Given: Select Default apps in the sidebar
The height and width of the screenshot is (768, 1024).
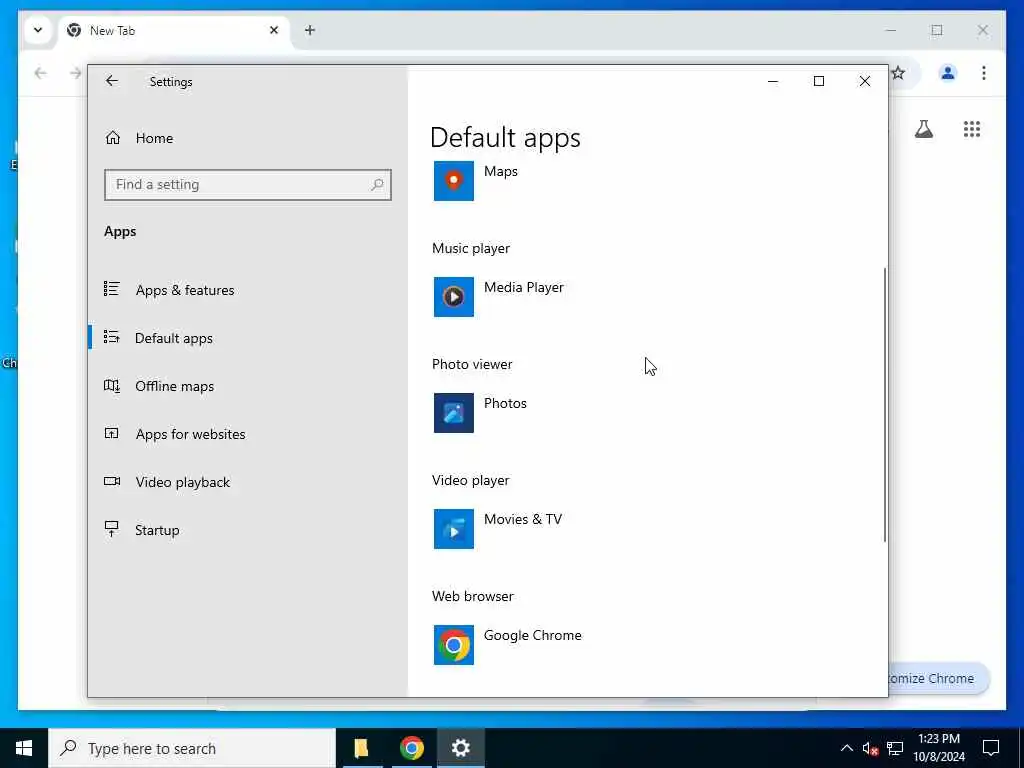Looking at the screenshot, I should (174, 338).
